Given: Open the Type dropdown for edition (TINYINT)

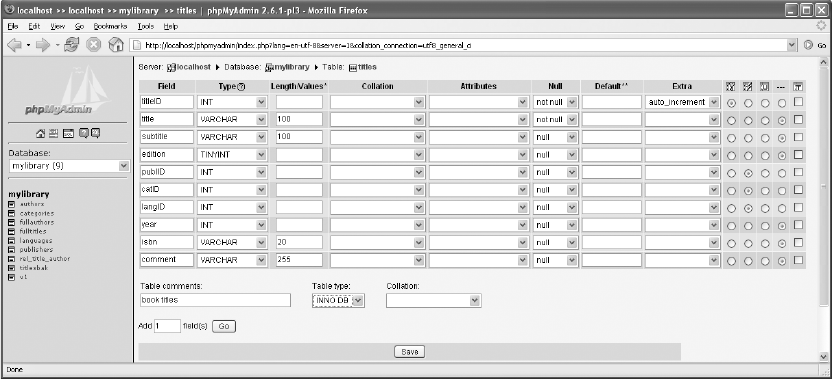Looking at the screenshot, I should 231,154.
